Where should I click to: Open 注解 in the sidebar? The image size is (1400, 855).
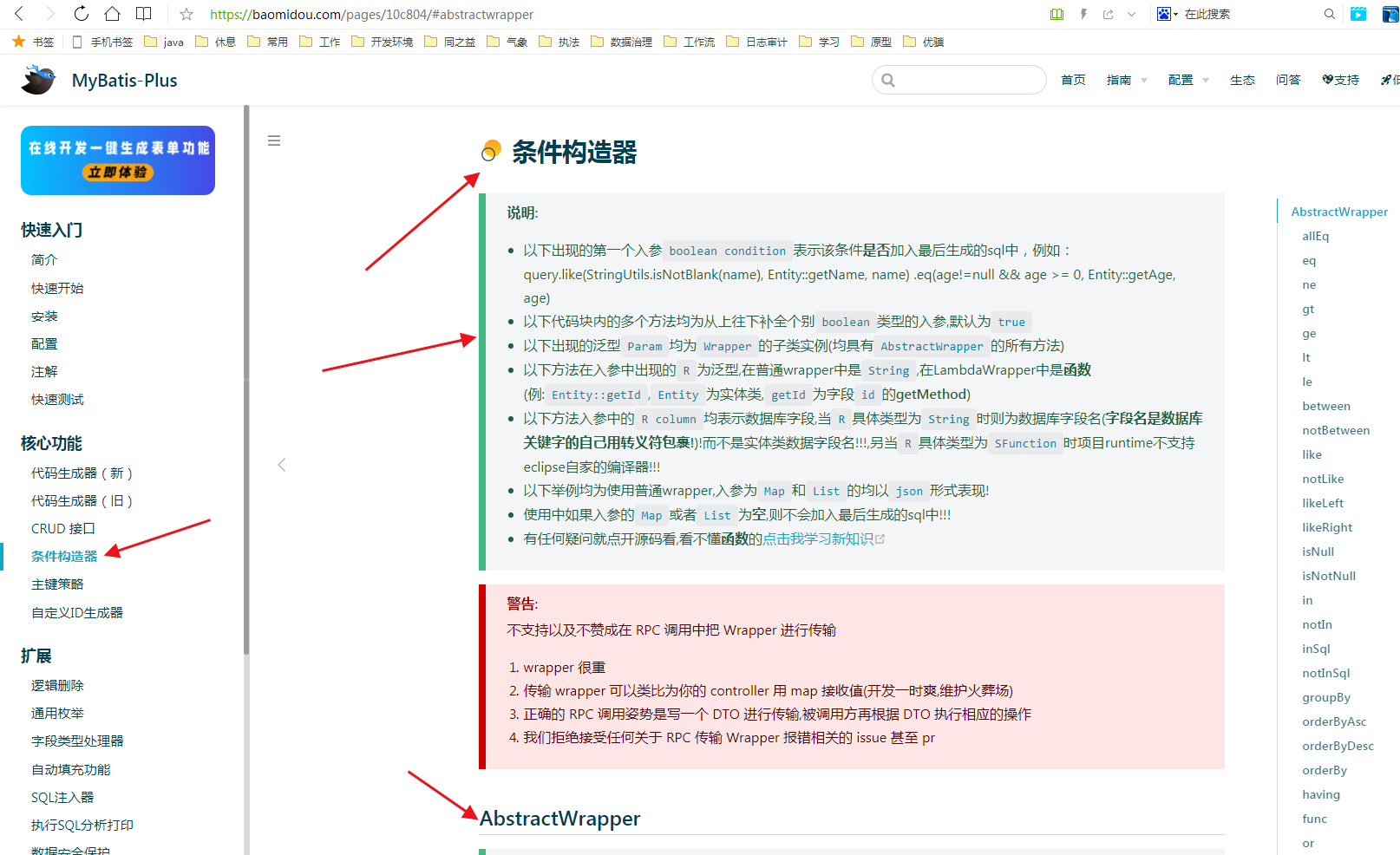pos(44,371)
